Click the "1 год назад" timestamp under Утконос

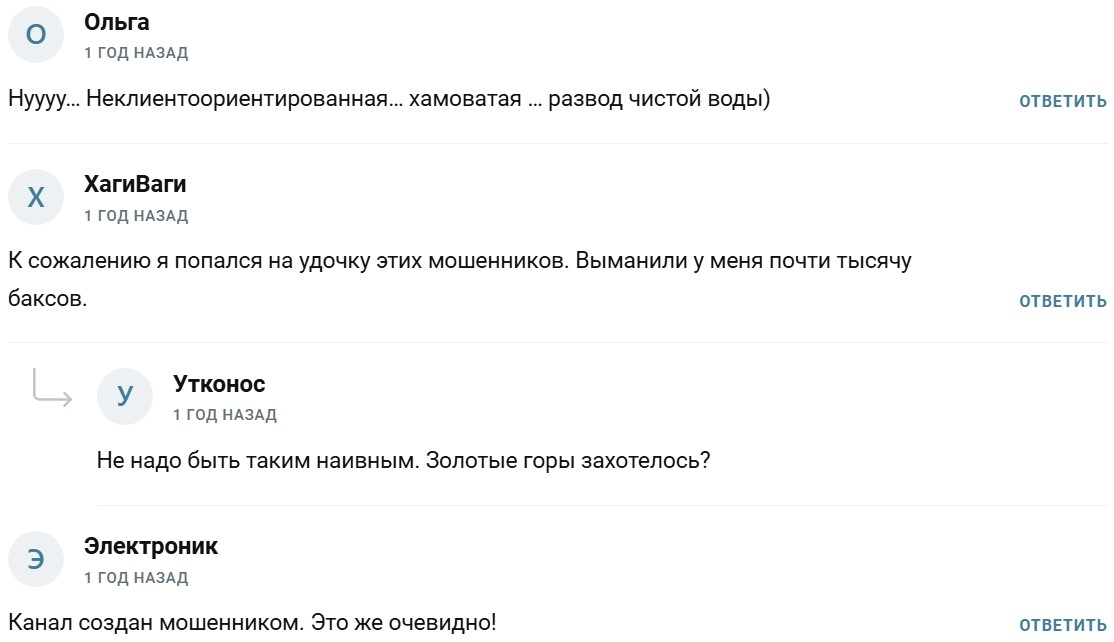pyautogui.click(x=225, y=415)
